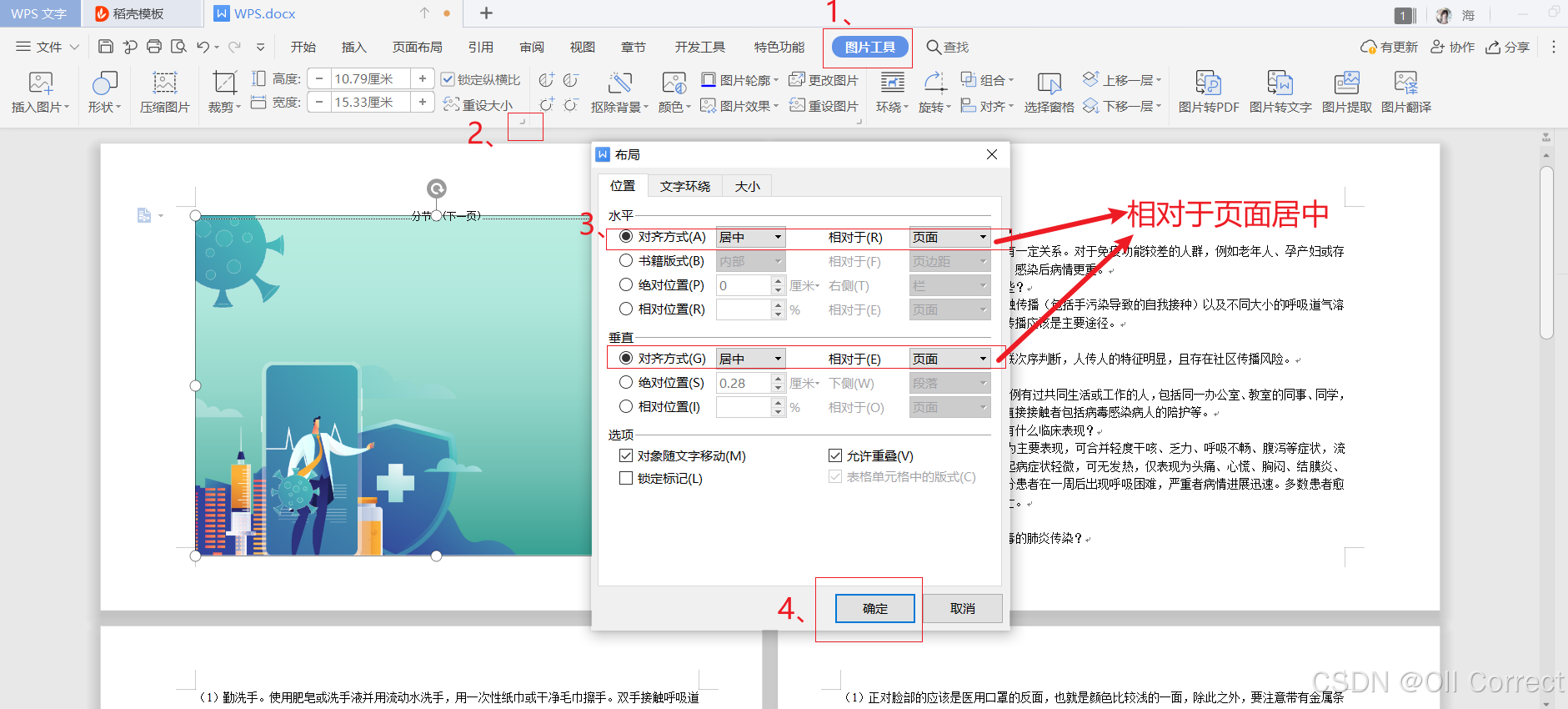The width and height of the screenshot is (1568, 709).
Task: Click the 环绕 text wrap icon
Action: [892, 83]
